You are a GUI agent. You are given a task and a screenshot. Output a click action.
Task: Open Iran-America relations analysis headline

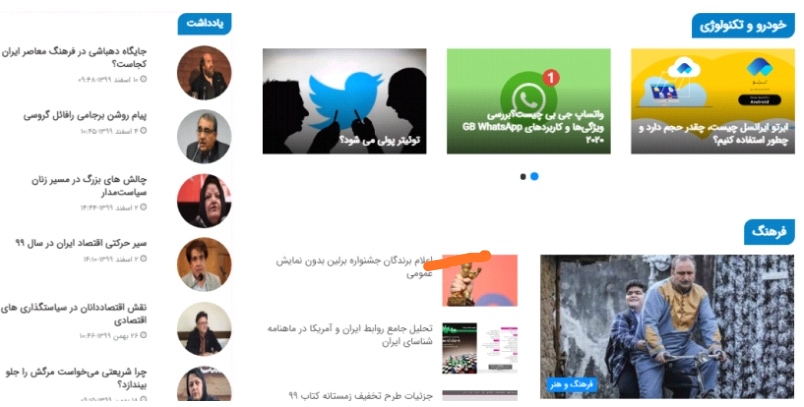350,335
